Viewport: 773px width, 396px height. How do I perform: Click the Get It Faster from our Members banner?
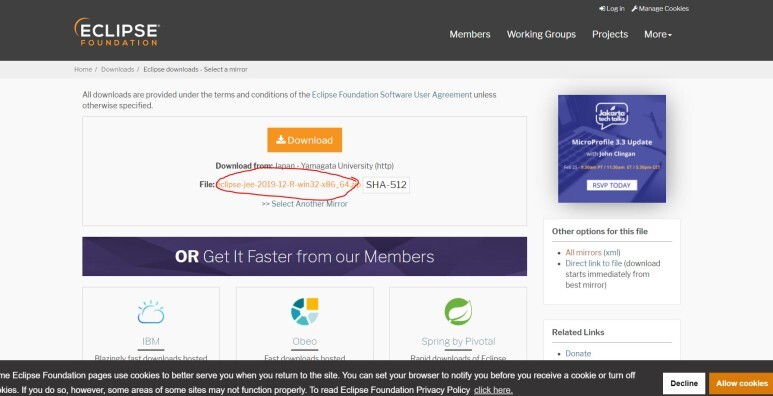point(305,256)
